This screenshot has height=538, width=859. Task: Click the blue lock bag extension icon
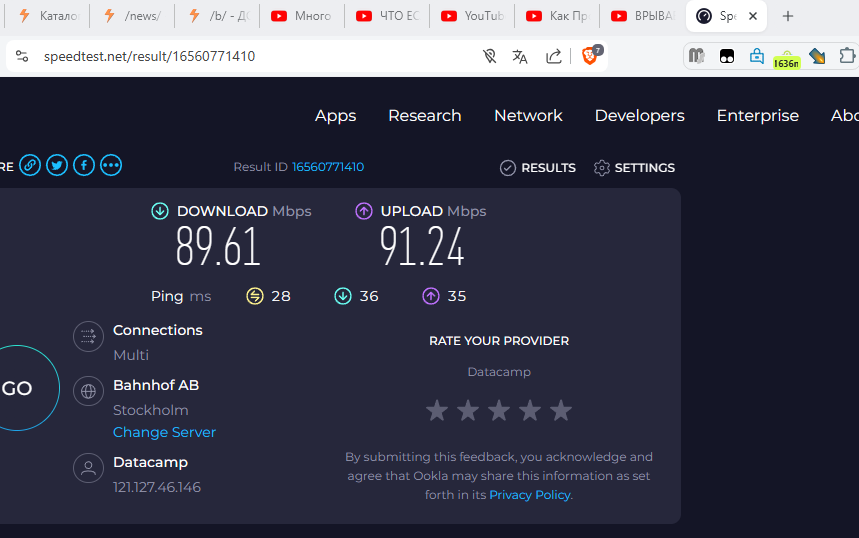pyautogui.click(x=757, y=56)
